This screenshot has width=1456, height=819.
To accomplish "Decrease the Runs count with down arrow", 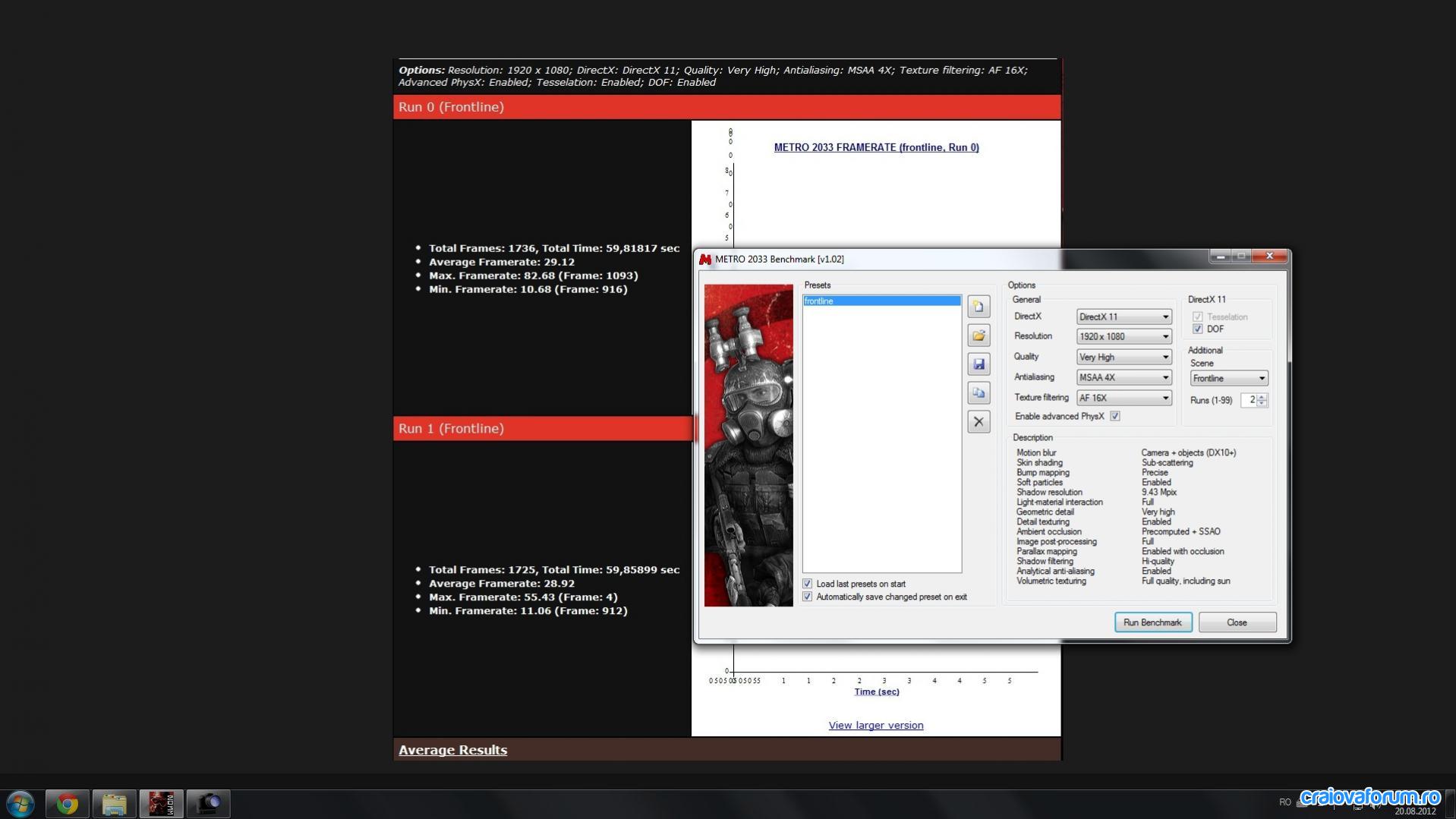I will 1262,404.
